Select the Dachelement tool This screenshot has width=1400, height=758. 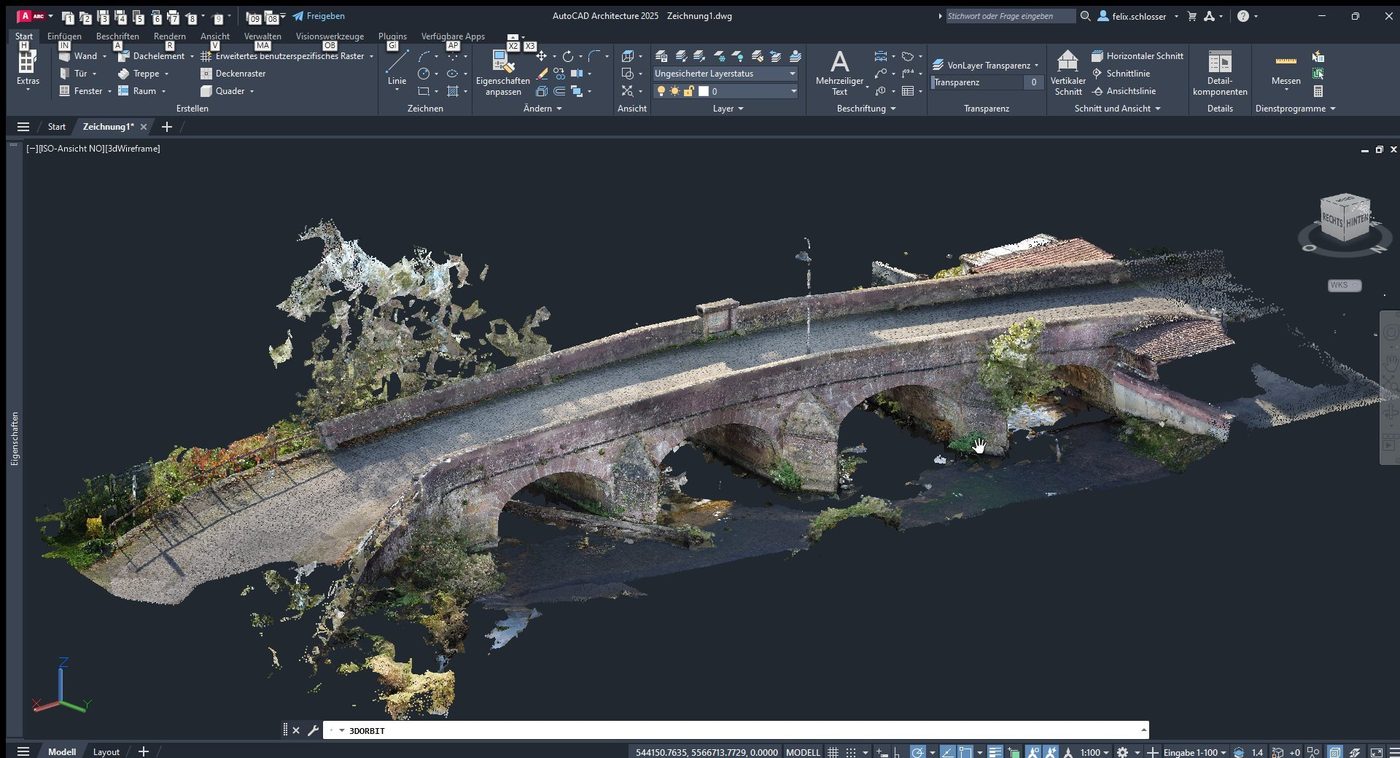pos(151,56)
